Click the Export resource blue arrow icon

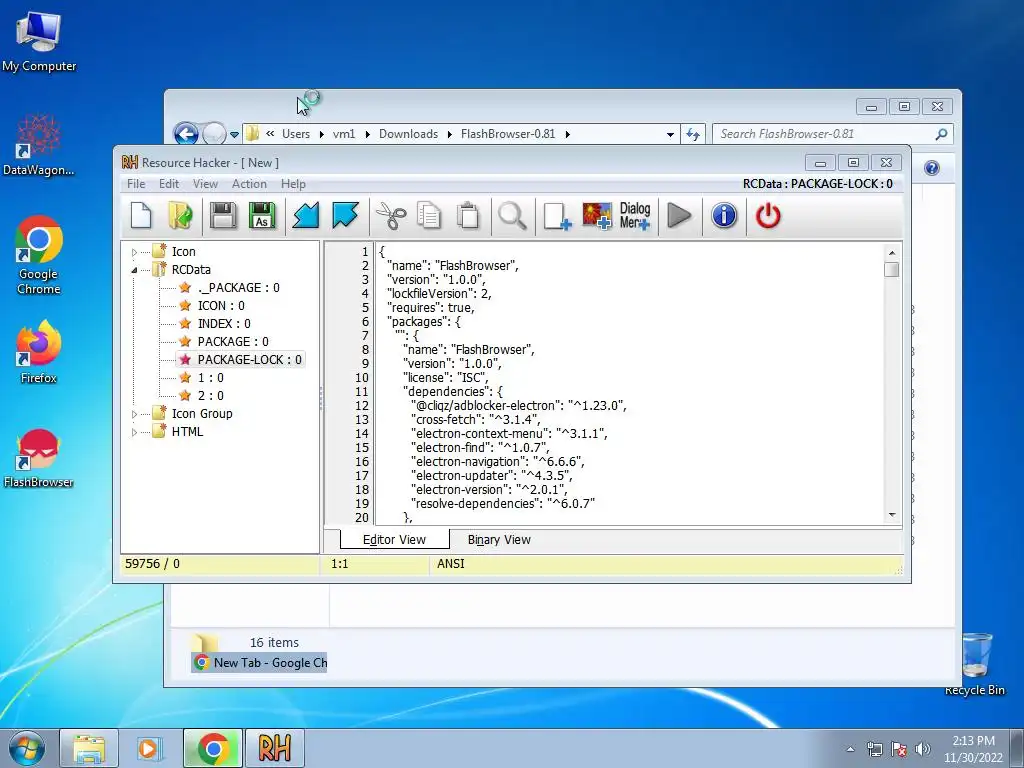pos(345,216)
